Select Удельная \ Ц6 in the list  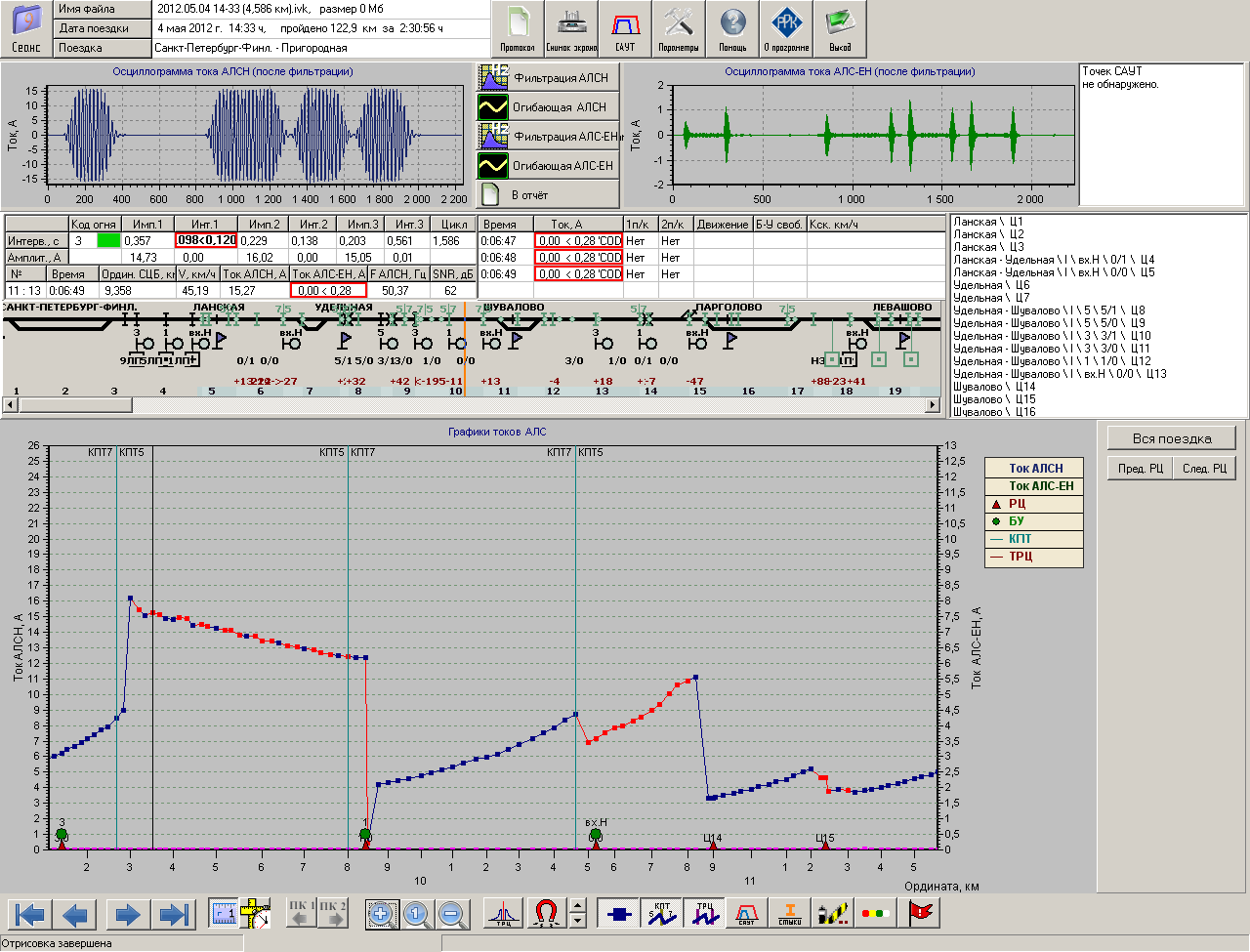(991, 285)
